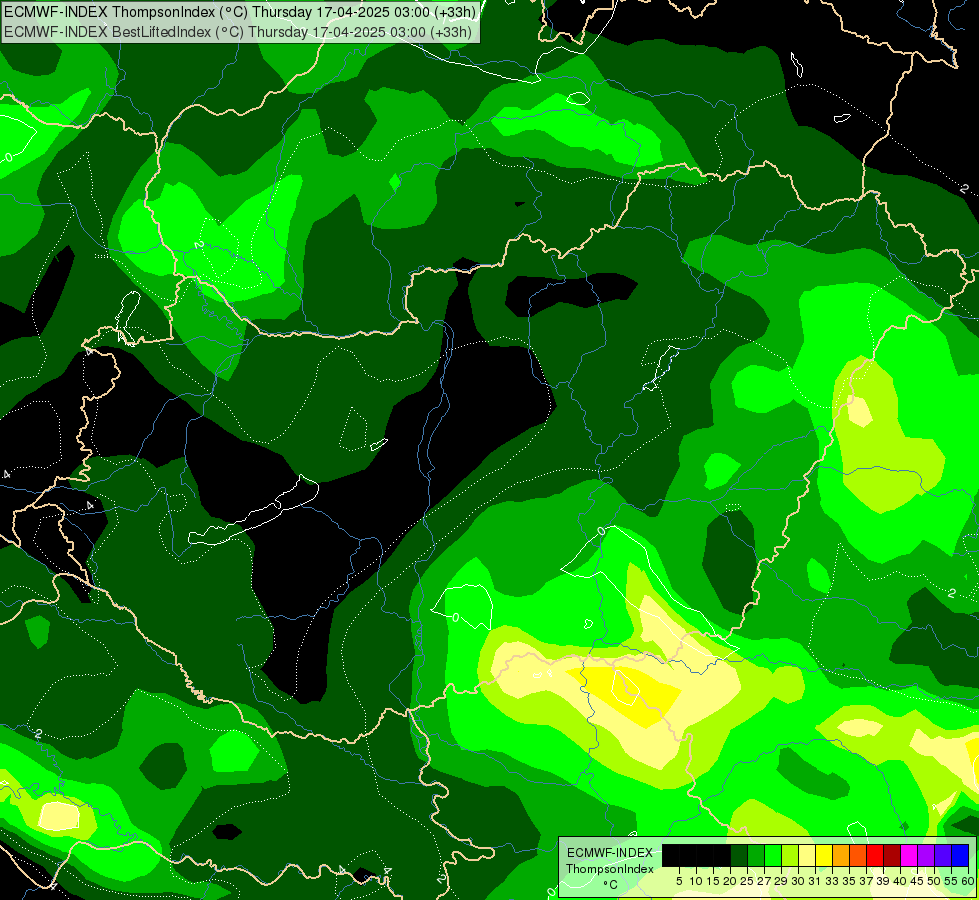Click the legend scale value '35'
The height and width of the screenshot is (900, 979).
tap(849, 881)
